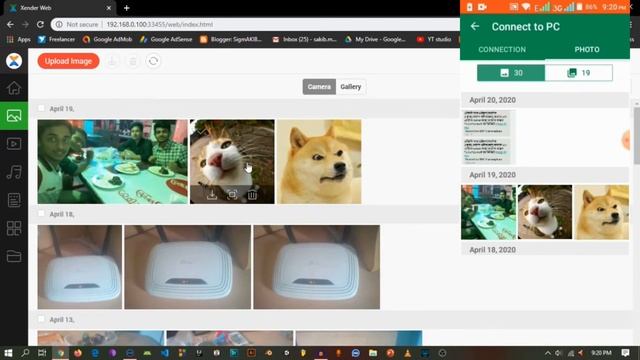Open Firefox from the taskbar
The width and height of the screenshot is (640, 360).
[78, 353]
